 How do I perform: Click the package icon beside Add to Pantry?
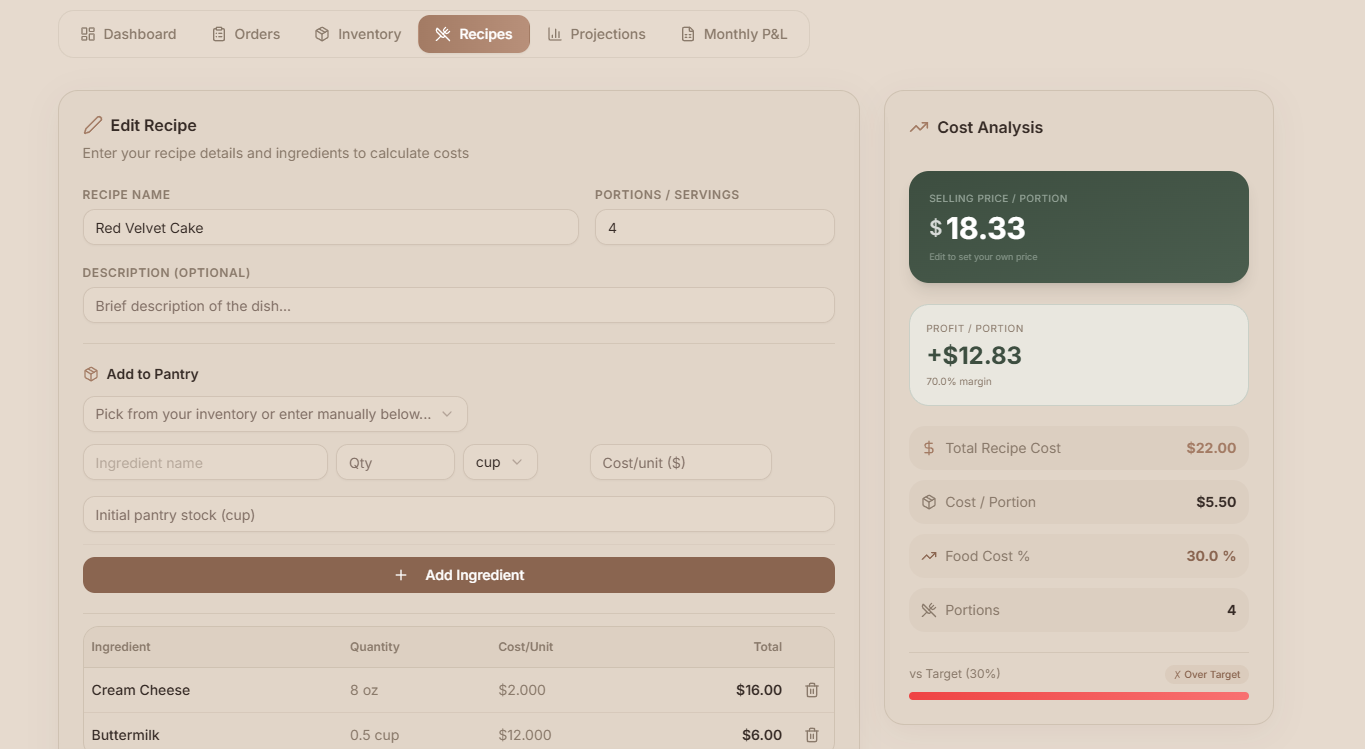tap(90, 374)
